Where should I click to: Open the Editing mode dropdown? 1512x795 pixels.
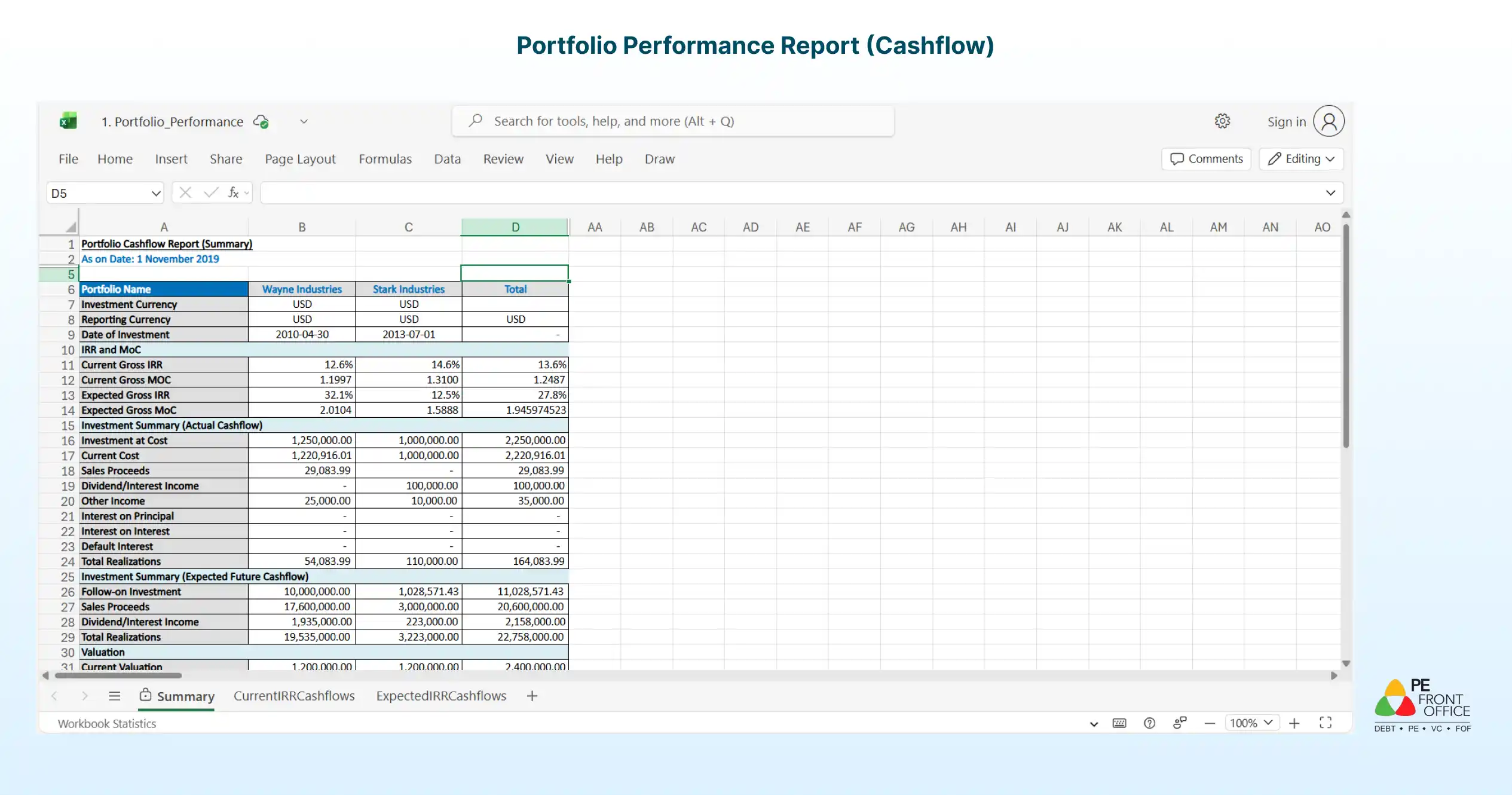click(x=1301, y=159)
